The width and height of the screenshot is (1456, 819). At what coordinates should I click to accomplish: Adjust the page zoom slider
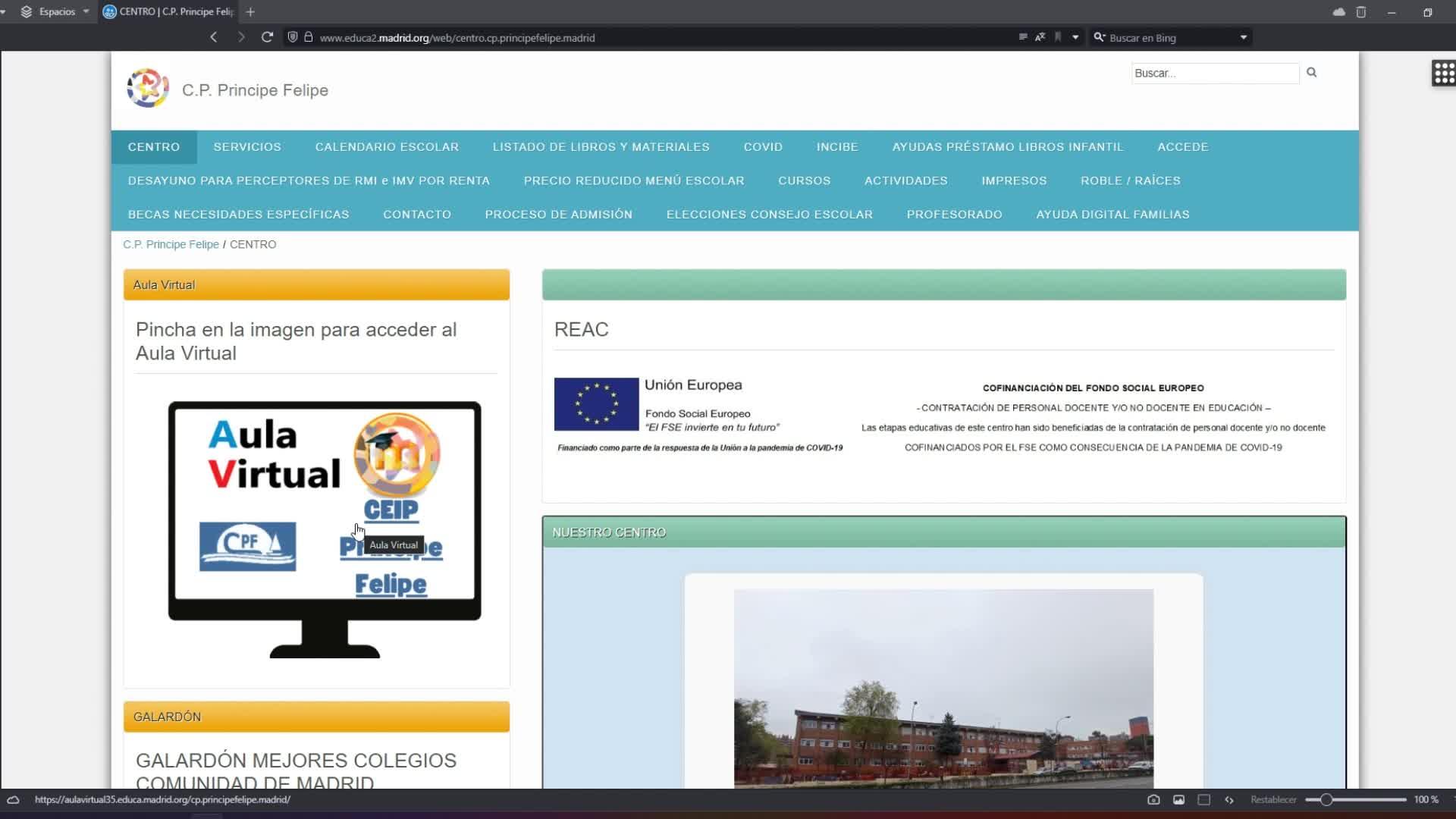coord(1326,799)
